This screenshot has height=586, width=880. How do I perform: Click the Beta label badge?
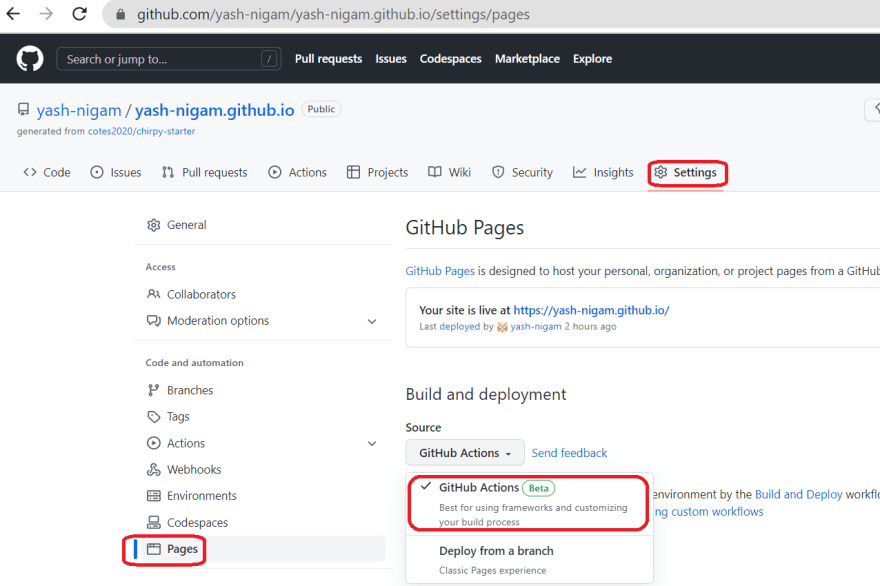coord(538,488)
